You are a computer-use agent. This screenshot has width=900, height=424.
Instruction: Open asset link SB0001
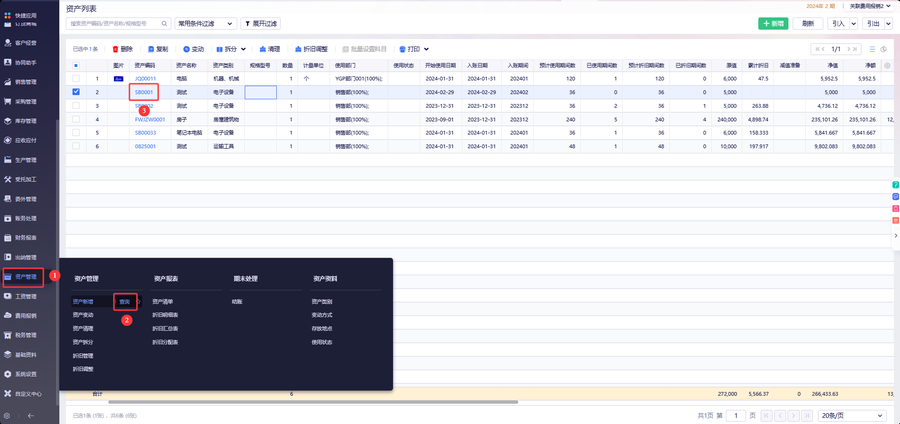pyautogui.click(x=143, y=92)
